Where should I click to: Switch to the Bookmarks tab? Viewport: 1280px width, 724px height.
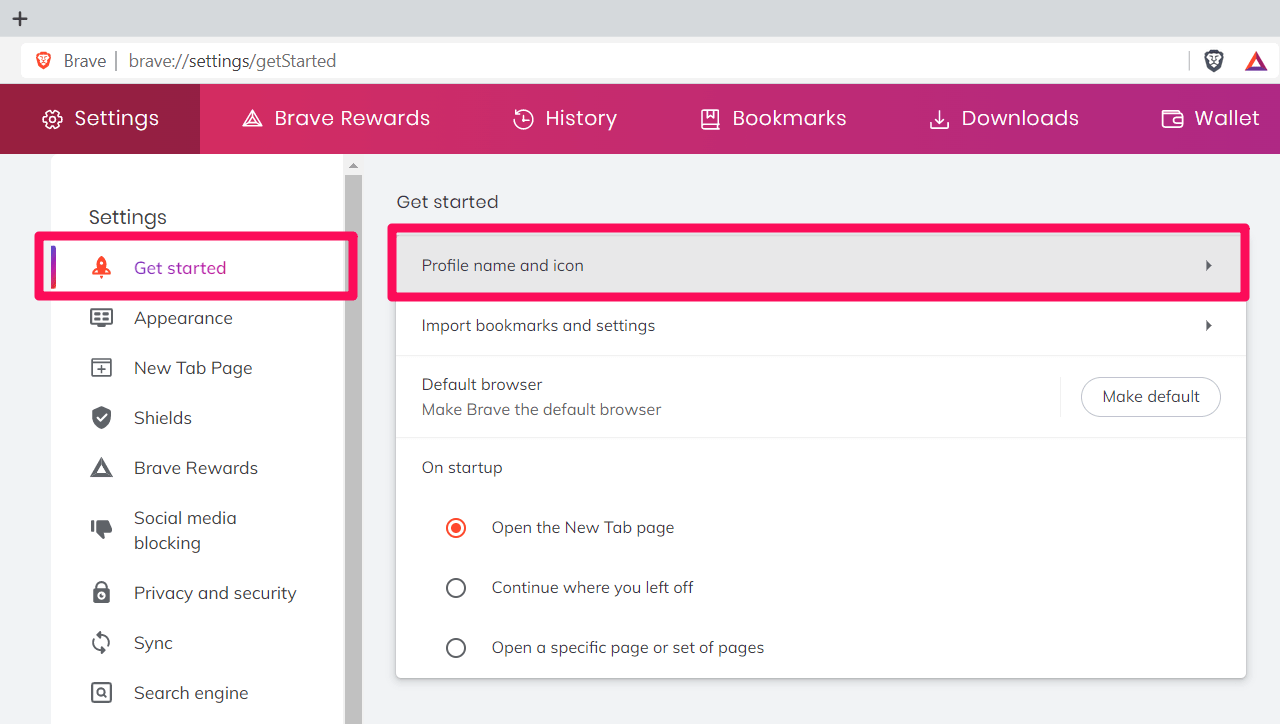click(x=772, y=118)
